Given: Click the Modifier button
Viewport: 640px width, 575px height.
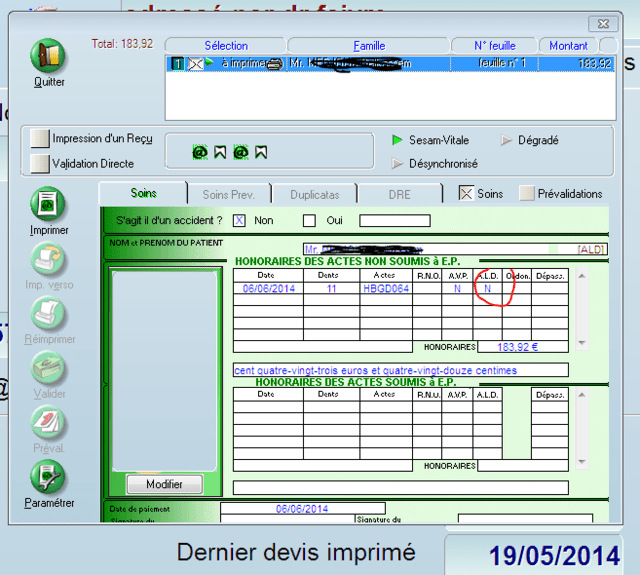Looking at the screenshot, I should 164,484.
